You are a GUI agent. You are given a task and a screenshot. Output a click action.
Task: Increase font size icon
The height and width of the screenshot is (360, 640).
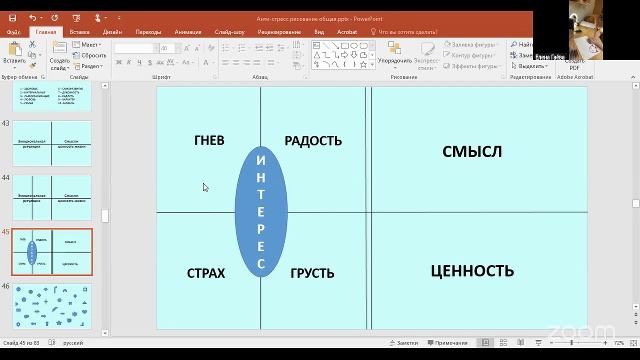[187, 49]
